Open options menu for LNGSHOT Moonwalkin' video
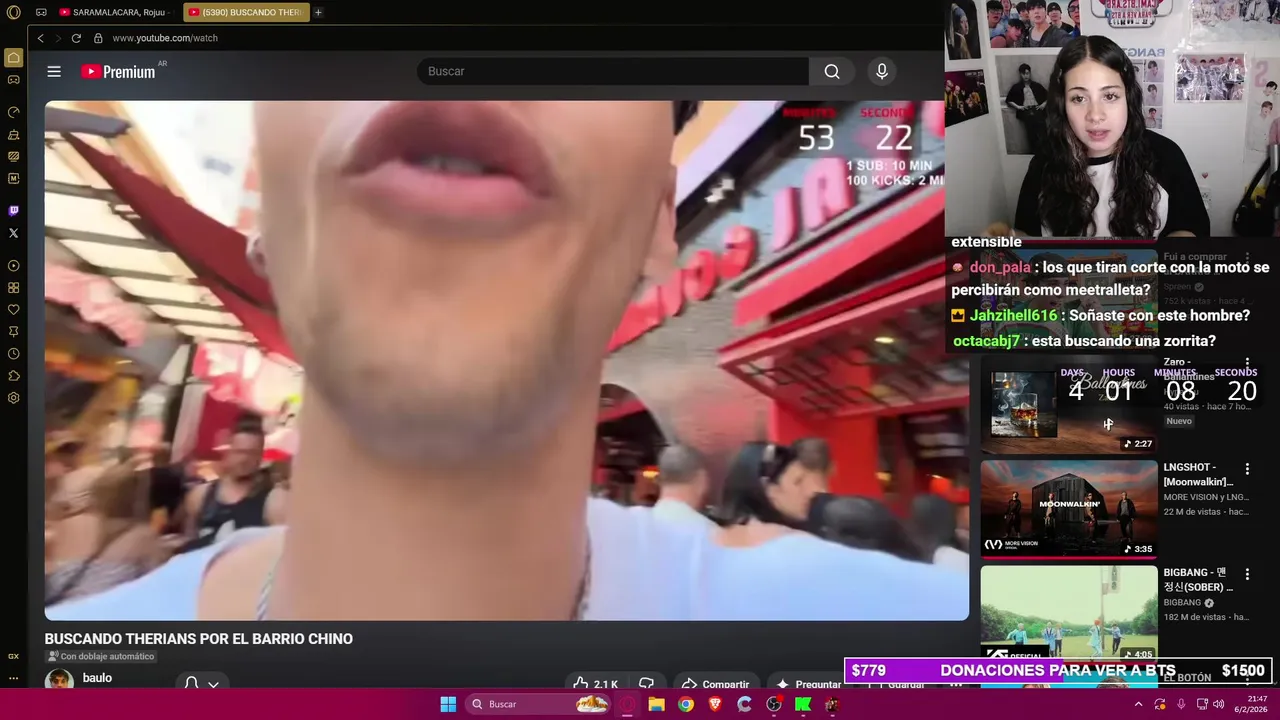This screenshot has height=720, width=1280. [x=1247, y=468]
